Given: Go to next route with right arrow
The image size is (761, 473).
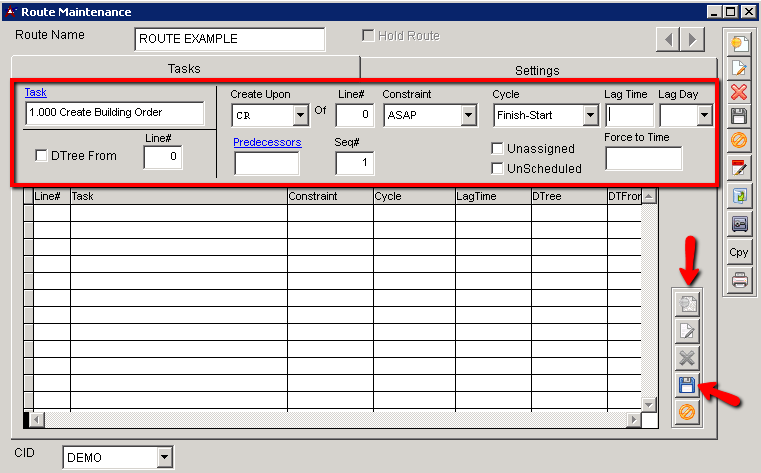Looking at the screenshot, I should click(692, 40).
